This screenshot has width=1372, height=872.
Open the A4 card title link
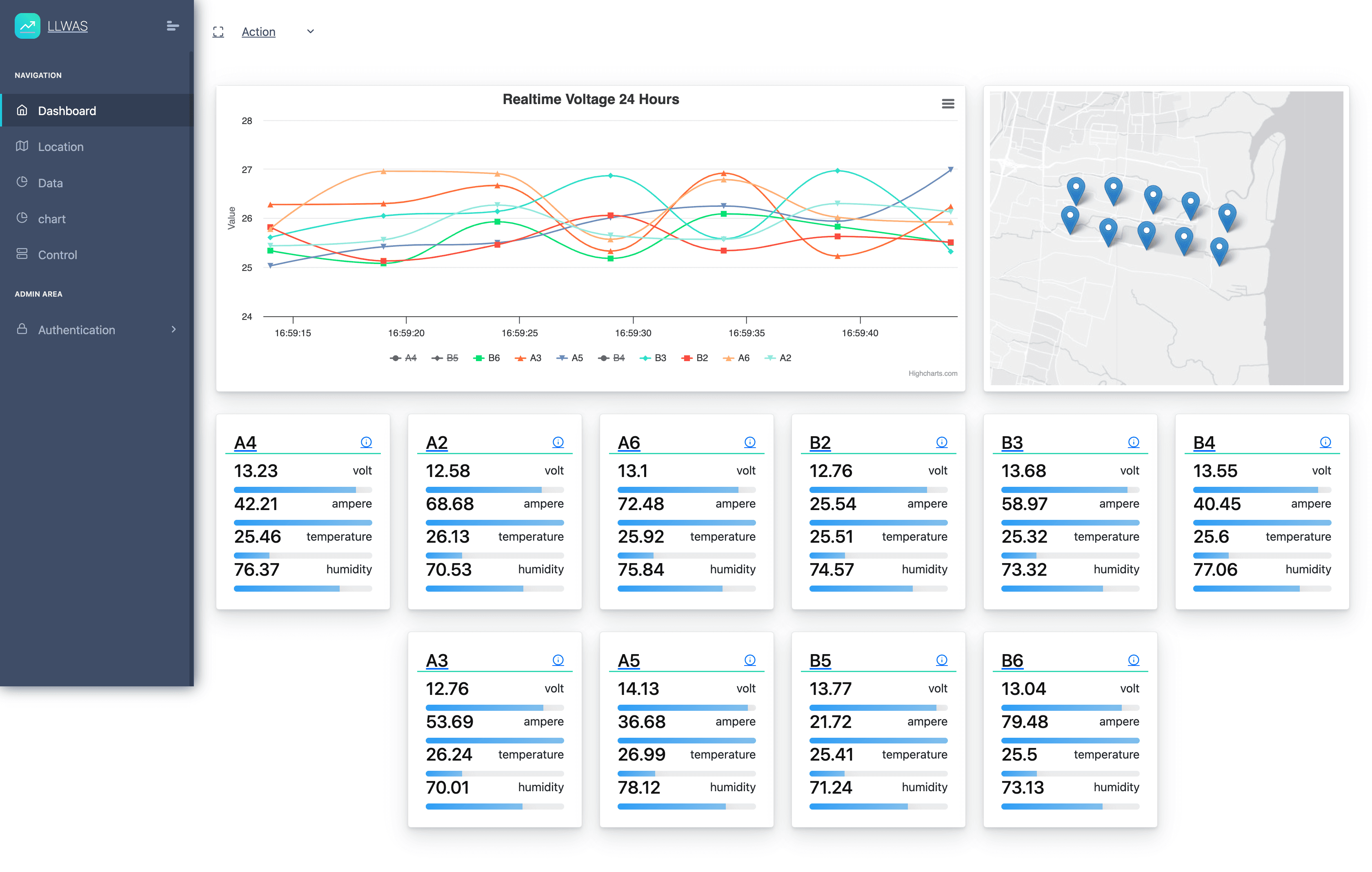245,443
